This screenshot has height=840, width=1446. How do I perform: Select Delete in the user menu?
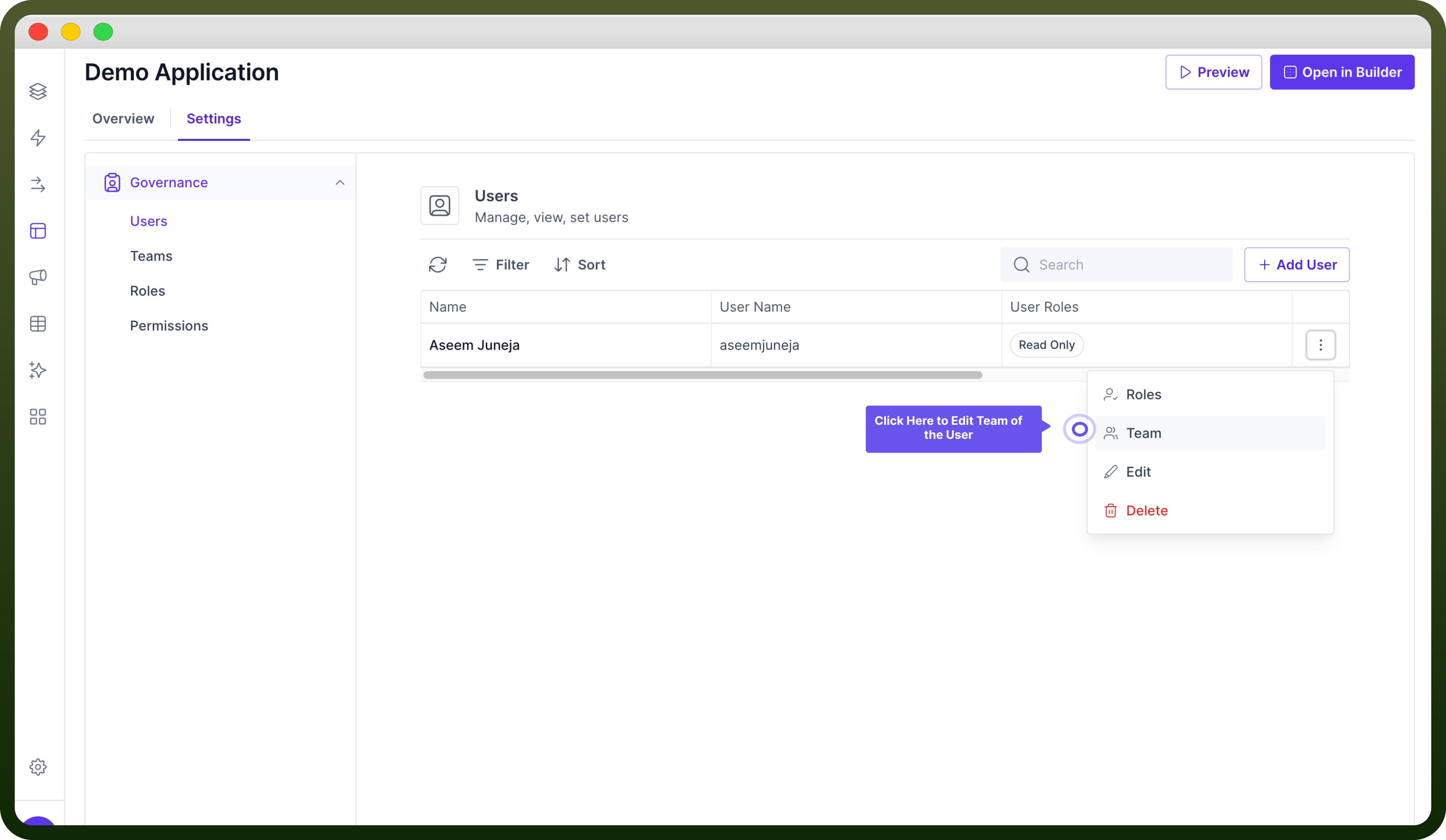[x=1210, y=511]
